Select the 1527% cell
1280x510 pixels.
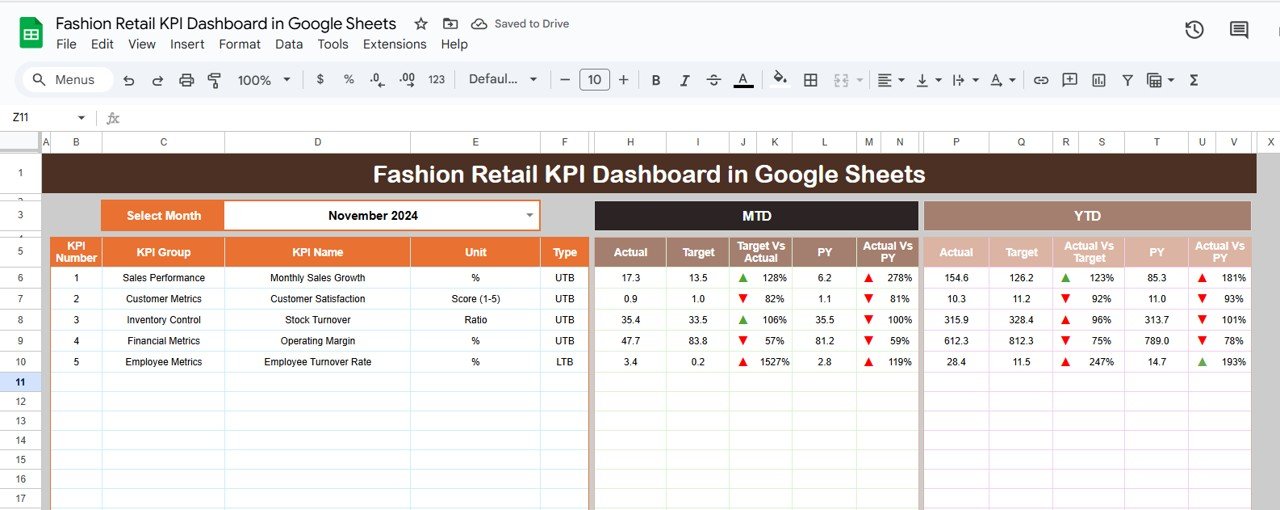click(774, 362)
